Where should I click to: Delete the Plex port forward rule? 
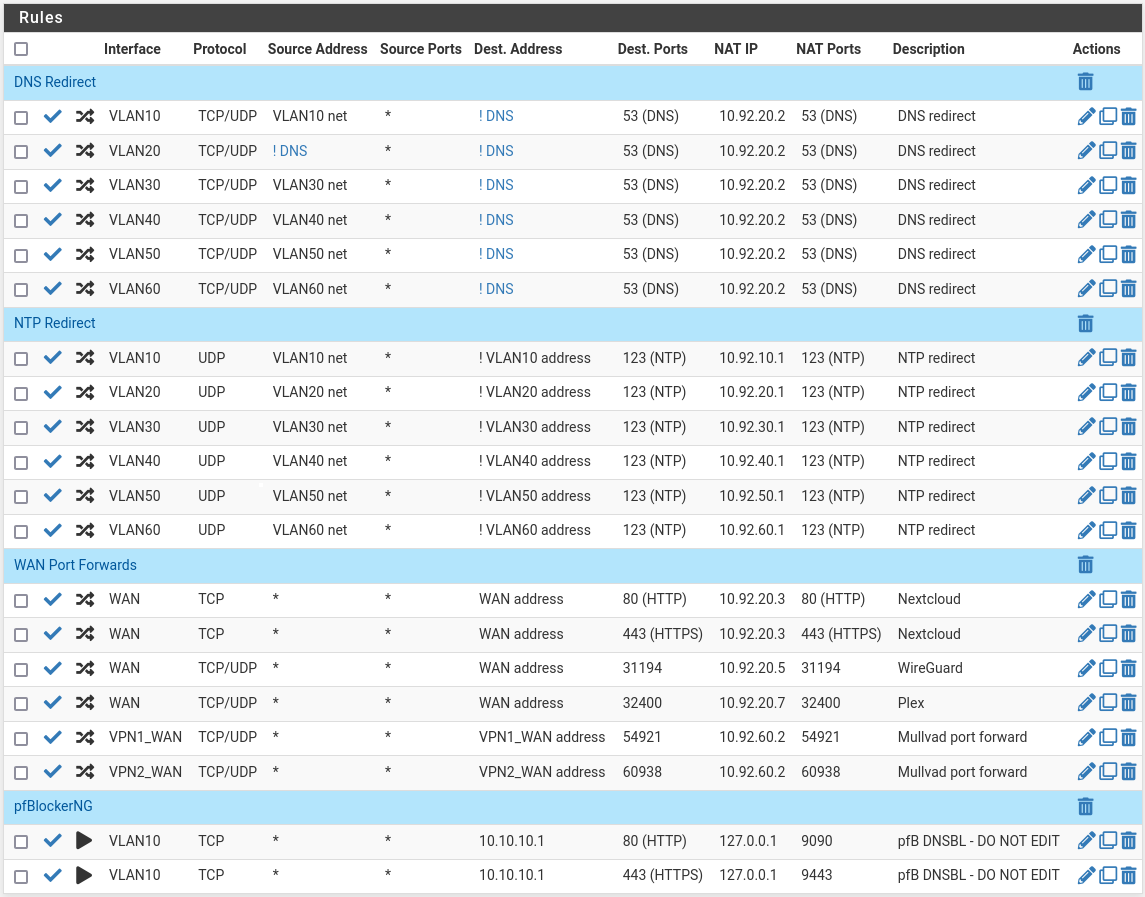tap(1128, 703)
